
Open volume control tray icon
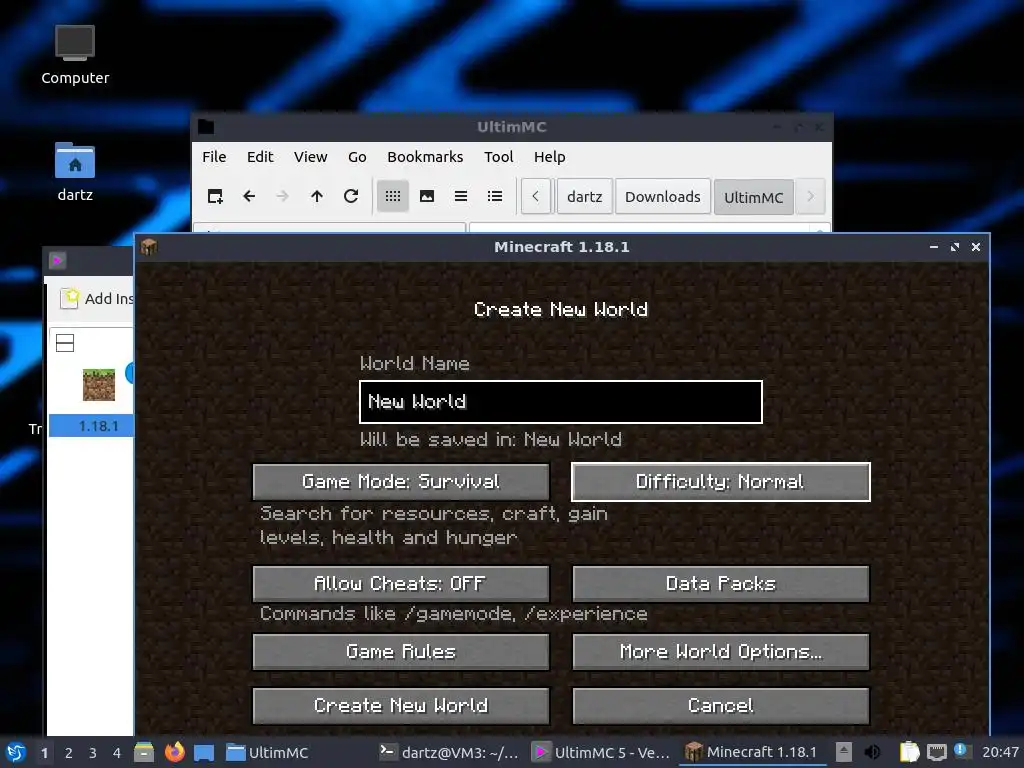pyautogui.click(x=872, y=752)
